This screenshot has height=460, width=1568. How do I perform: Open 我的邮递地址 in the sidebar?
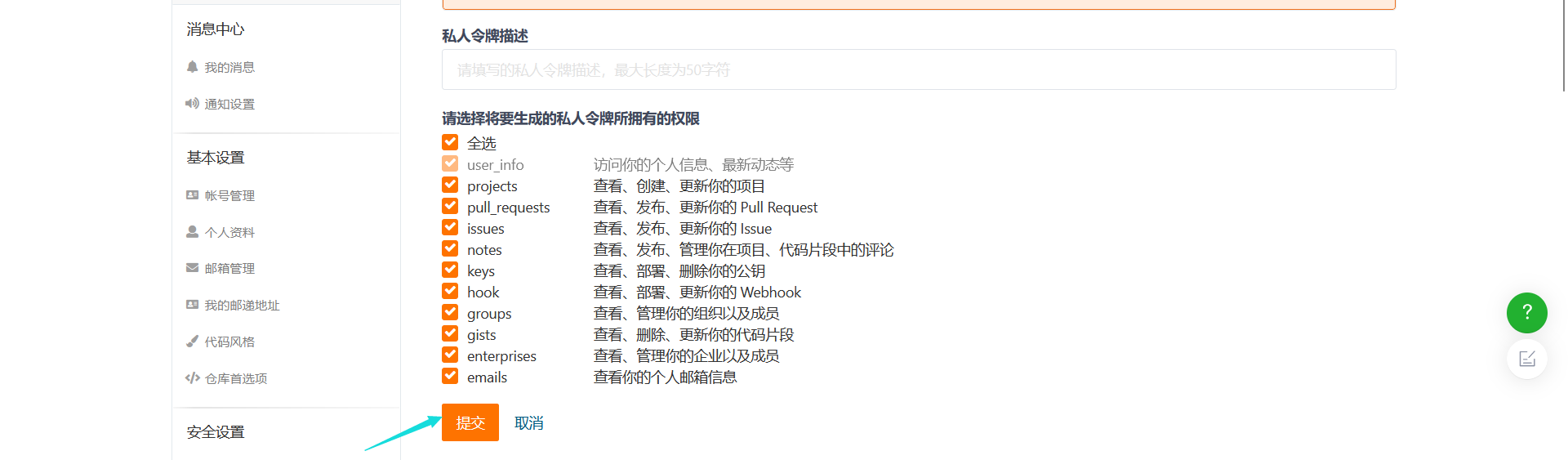click(242, 305)
